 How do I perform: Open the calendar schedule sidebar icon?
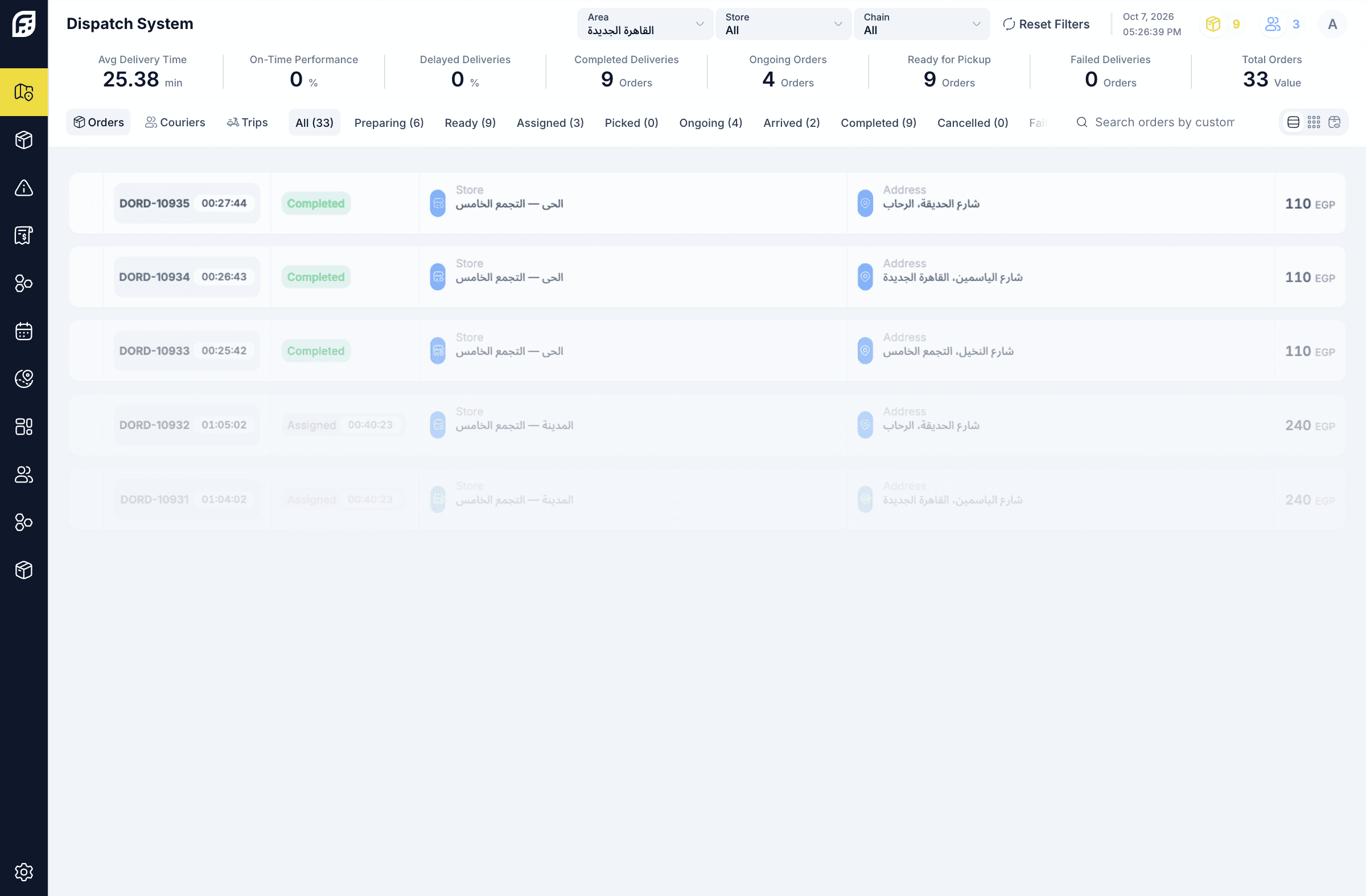click(23, 331)
